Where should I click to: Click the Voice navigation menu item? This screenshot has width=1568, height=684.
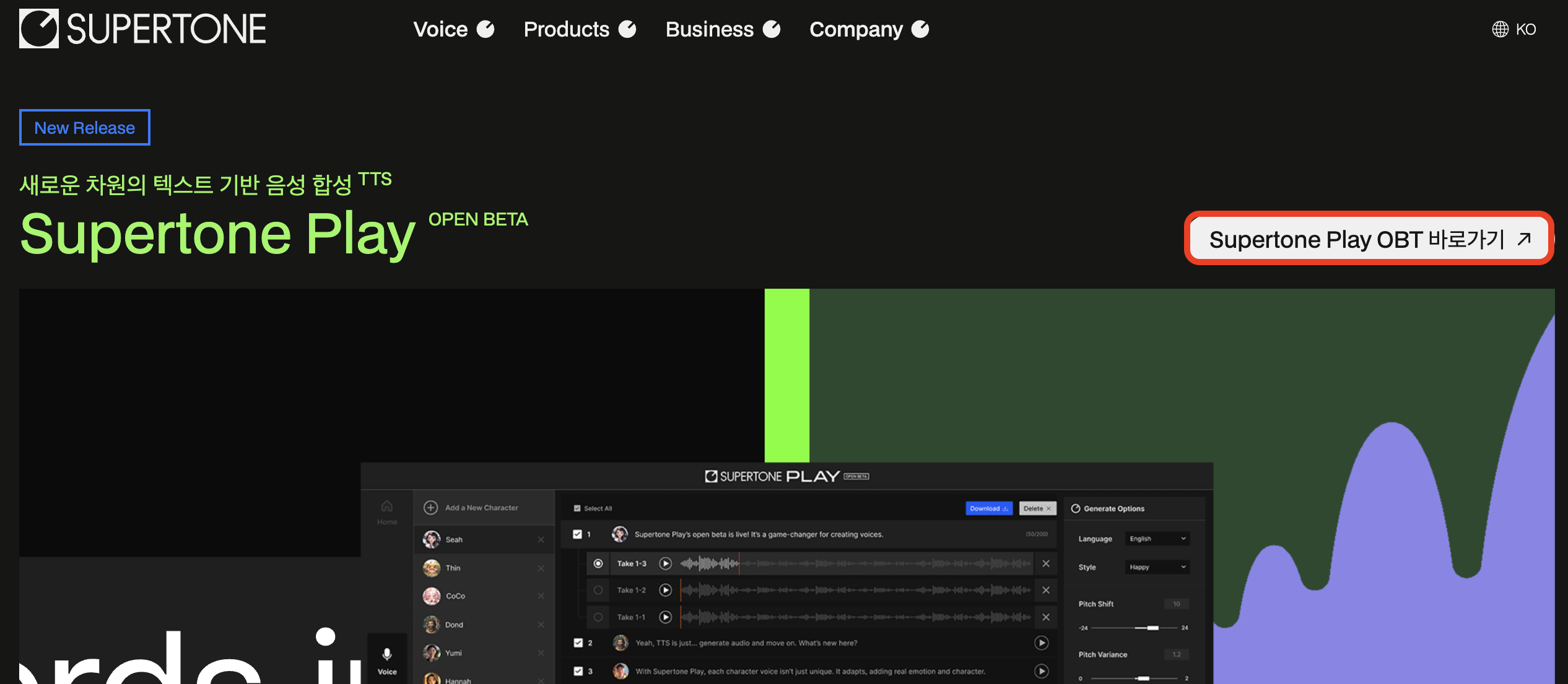pos(453,28)
